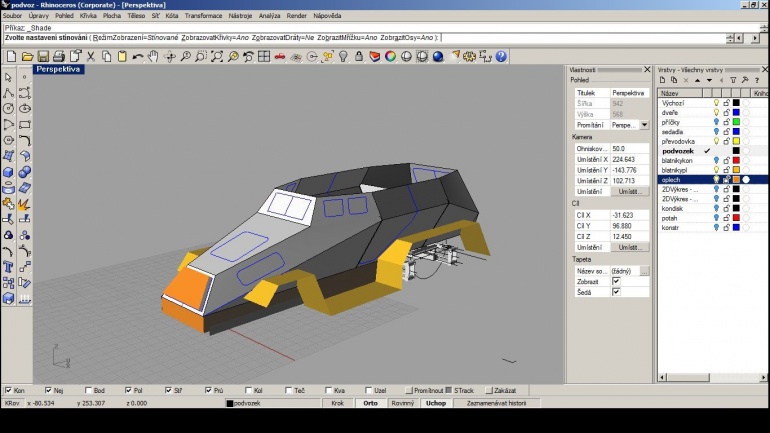This screenshot has width=770, height=433.
Task: Open the Promítání projection dropdown
Action: tap(644, 125)
